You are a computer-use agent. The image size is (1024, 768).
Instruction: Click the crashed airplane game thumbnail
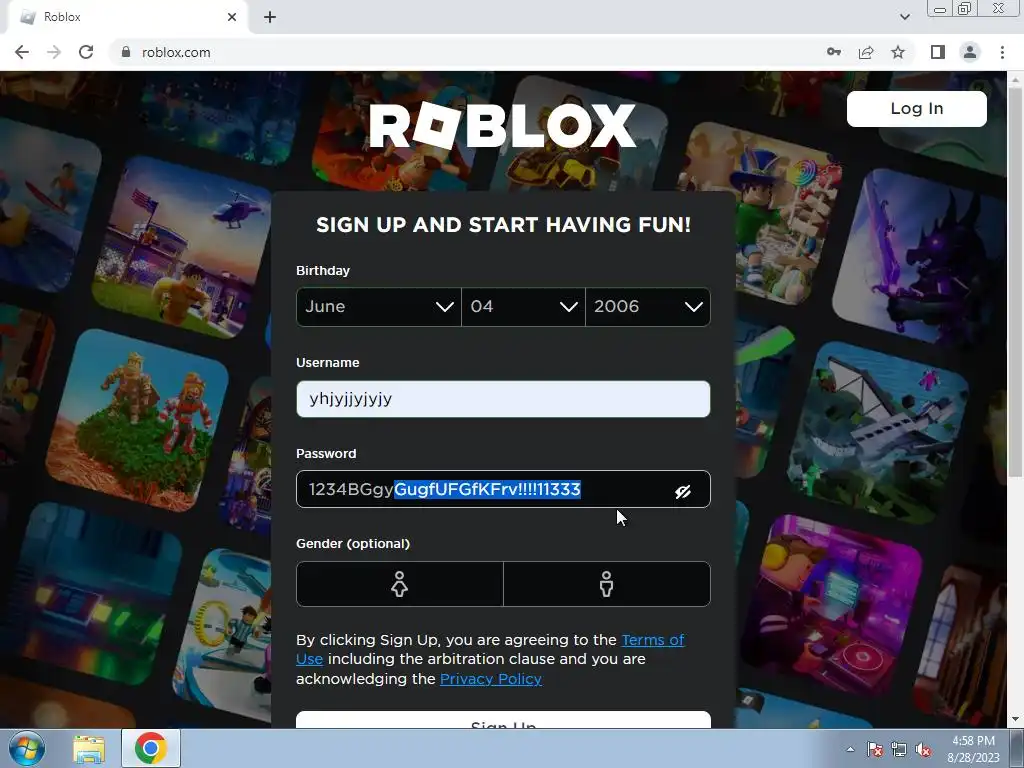878,434
